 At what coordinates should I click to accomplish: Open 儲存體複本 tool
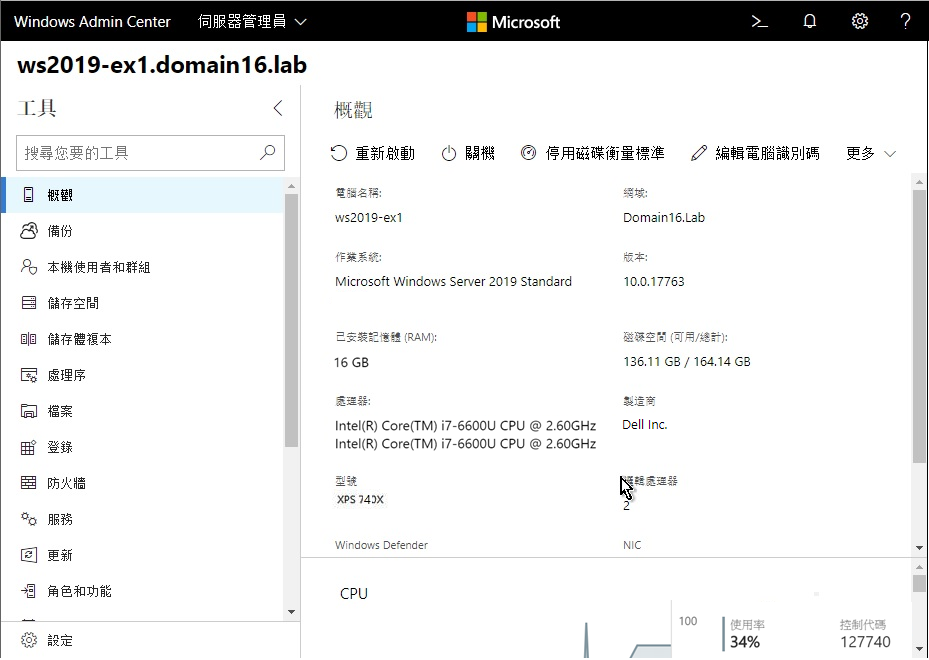143,339
